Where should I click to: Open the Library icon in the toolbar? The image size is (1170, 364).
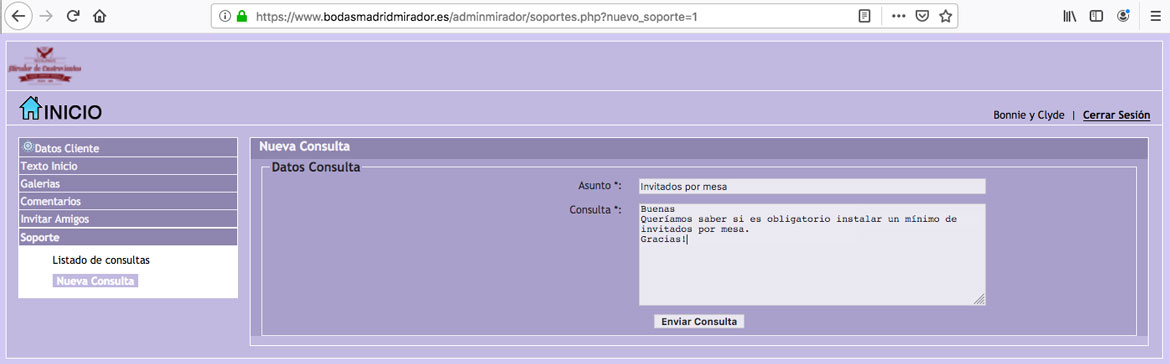[1070, 16]
